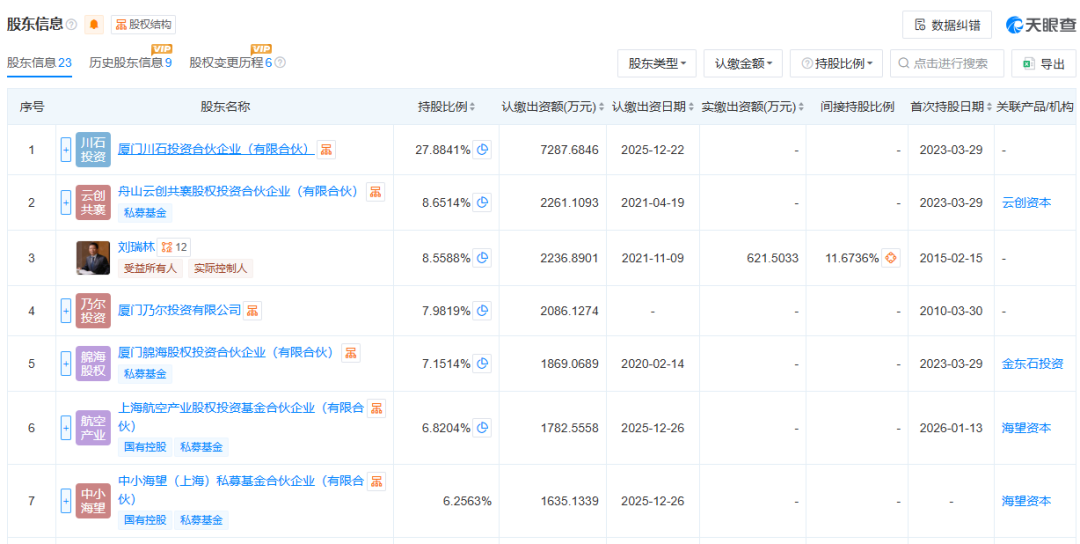Switch to the 股权变更历程 6 tab

[x=231, y=63]
